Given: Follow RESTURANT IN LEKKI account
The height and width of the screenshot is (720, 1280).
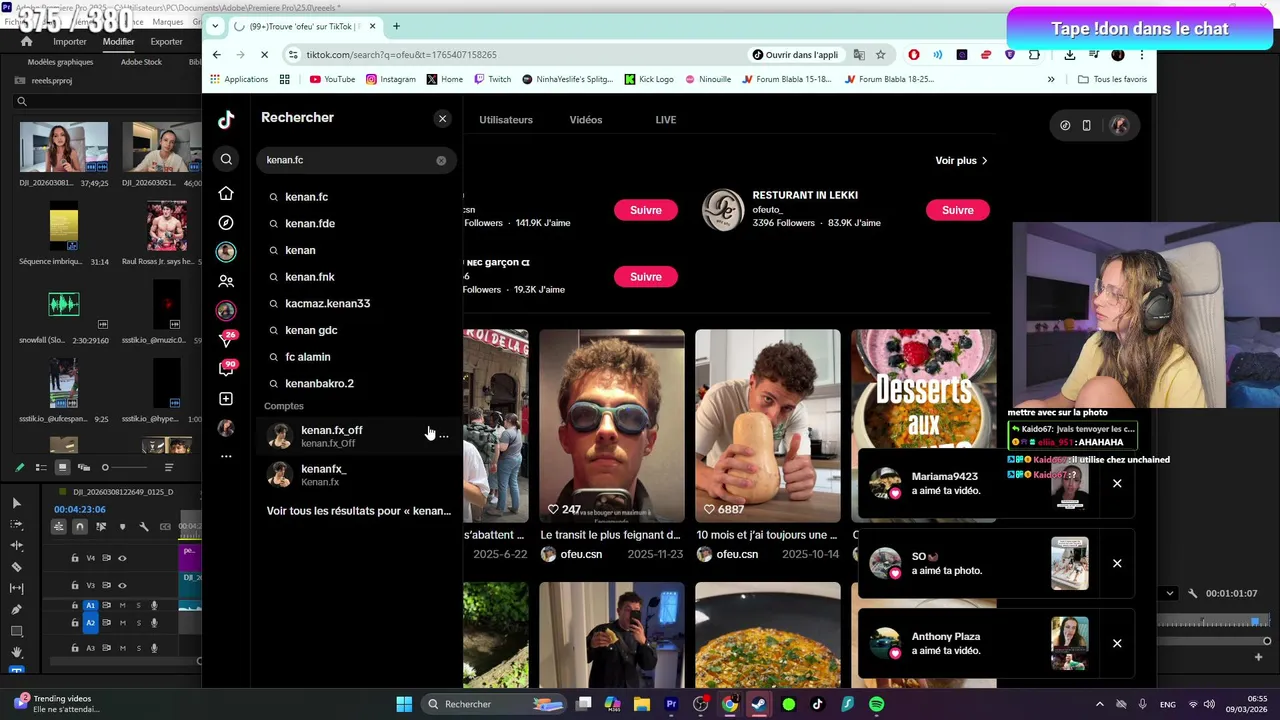Looking at the screenshot, I should point(957,210).
